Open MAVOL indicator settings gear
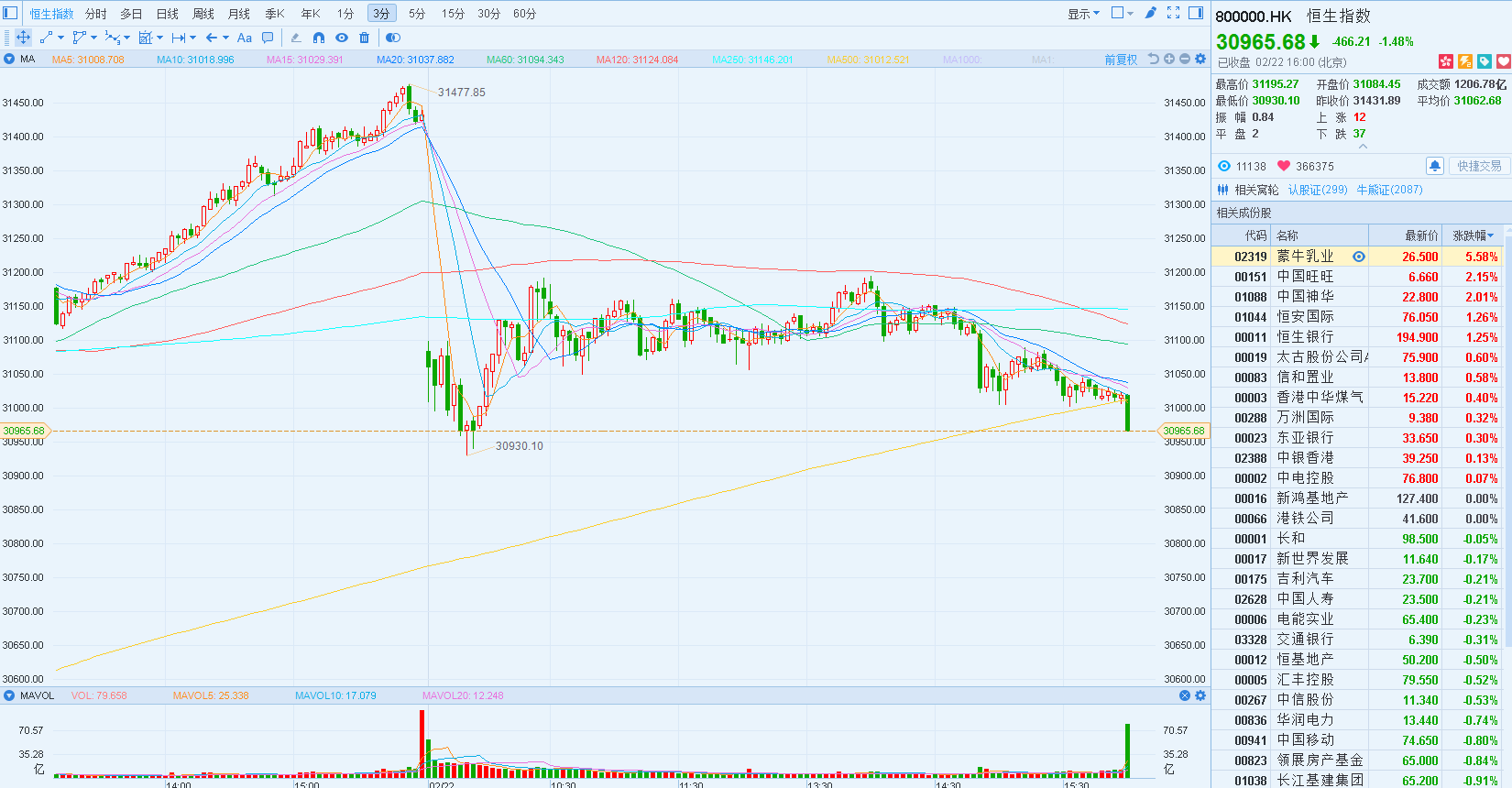The height and width of the screenshot is (788, 1512). pyautogui.click(x=1200, y=695)
